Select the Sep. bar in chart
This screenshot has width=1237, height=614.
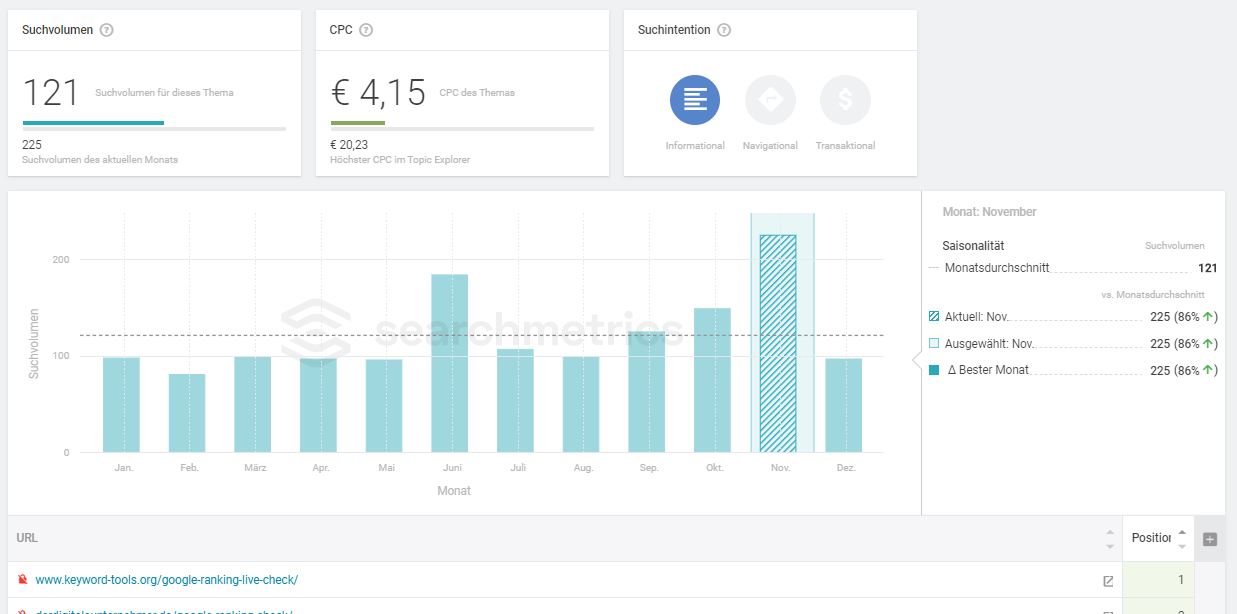647,392
